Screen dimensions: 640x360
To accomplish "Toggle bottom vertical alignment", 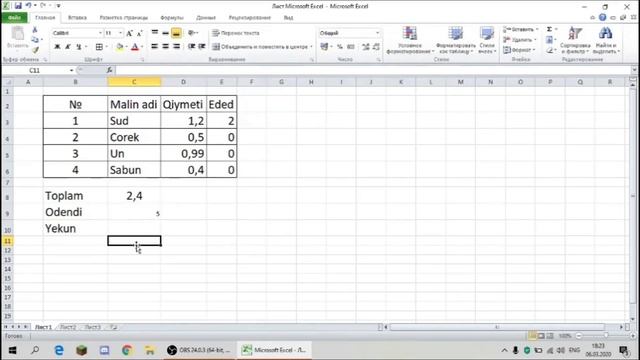I will [176, 33].
